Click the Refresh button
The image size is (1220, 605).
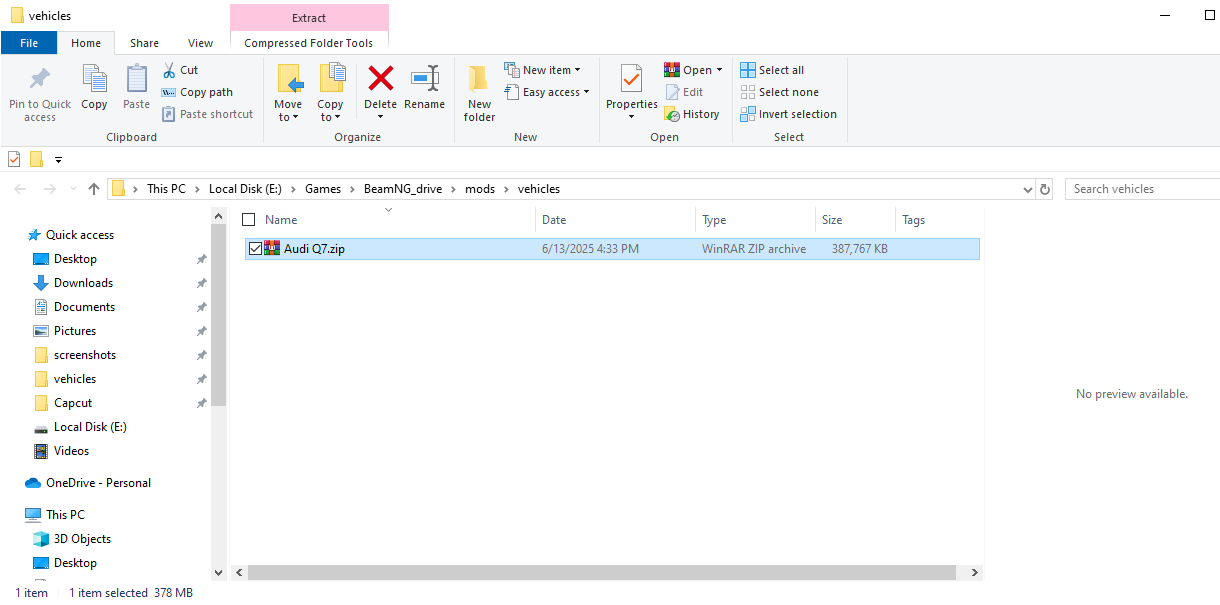(1046, 189)
